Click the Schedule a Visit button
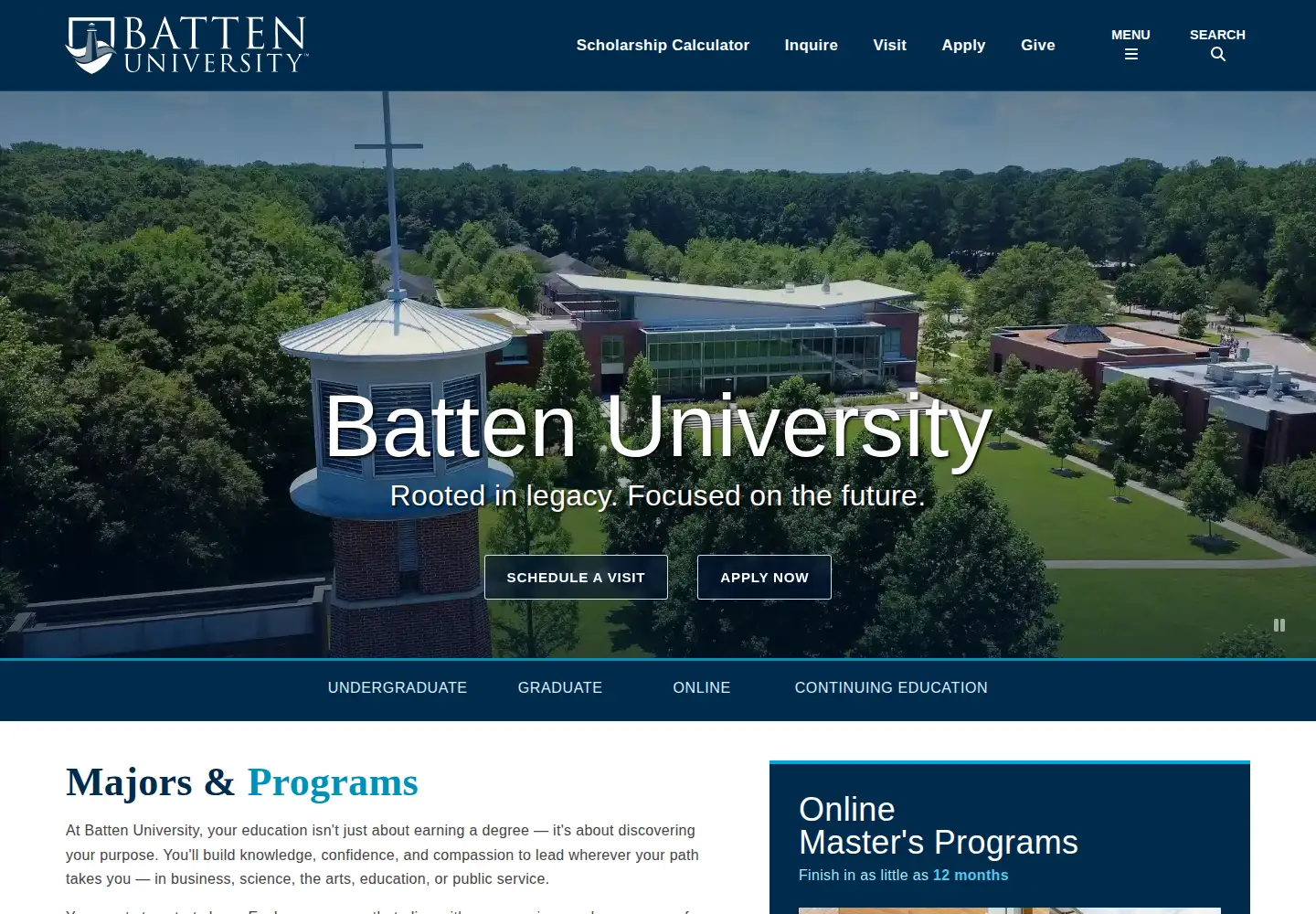The height and width of the screenshot is (914, 1316). point(576,578)
